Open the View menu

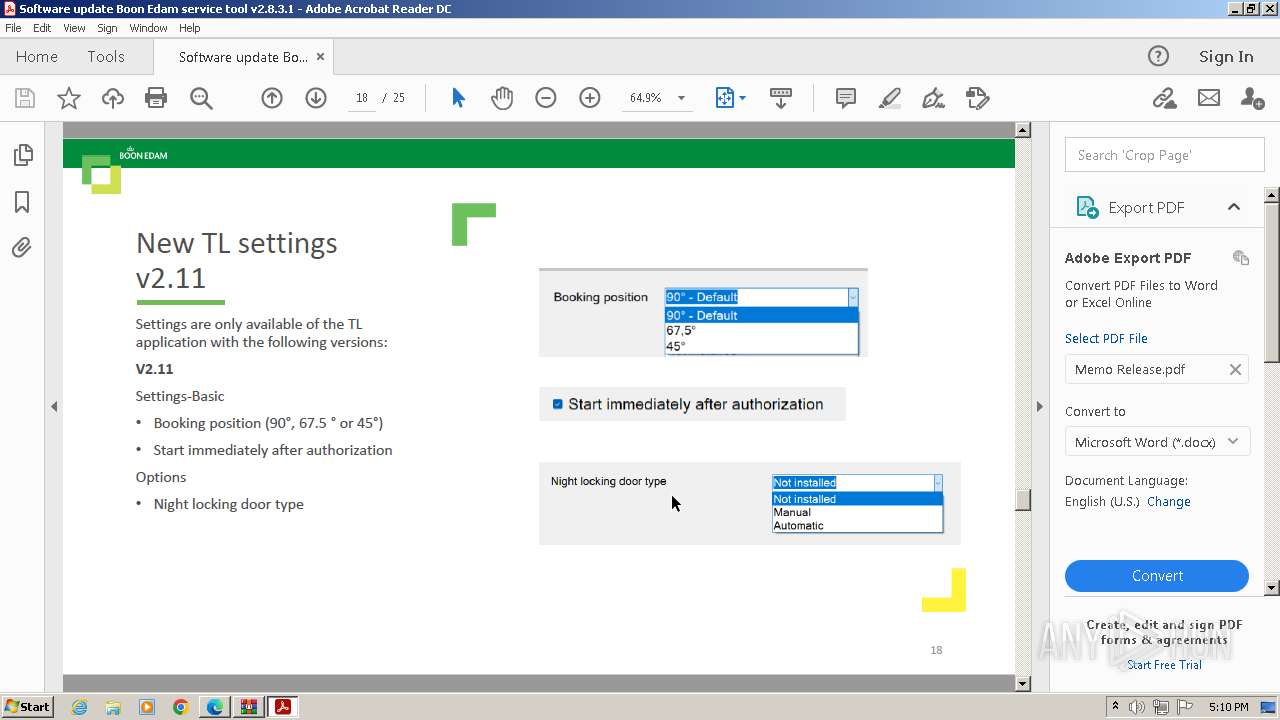coord(75,28)
